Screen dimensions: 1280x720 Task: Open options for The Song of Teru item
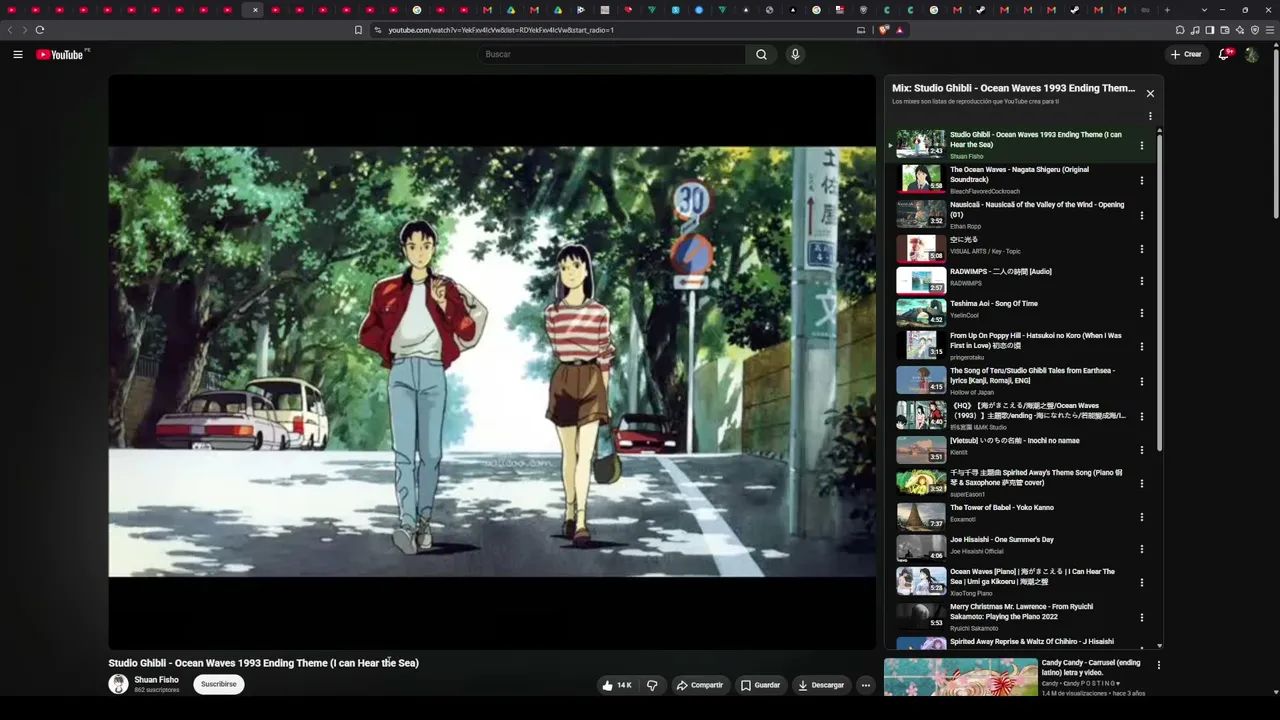1142,381
